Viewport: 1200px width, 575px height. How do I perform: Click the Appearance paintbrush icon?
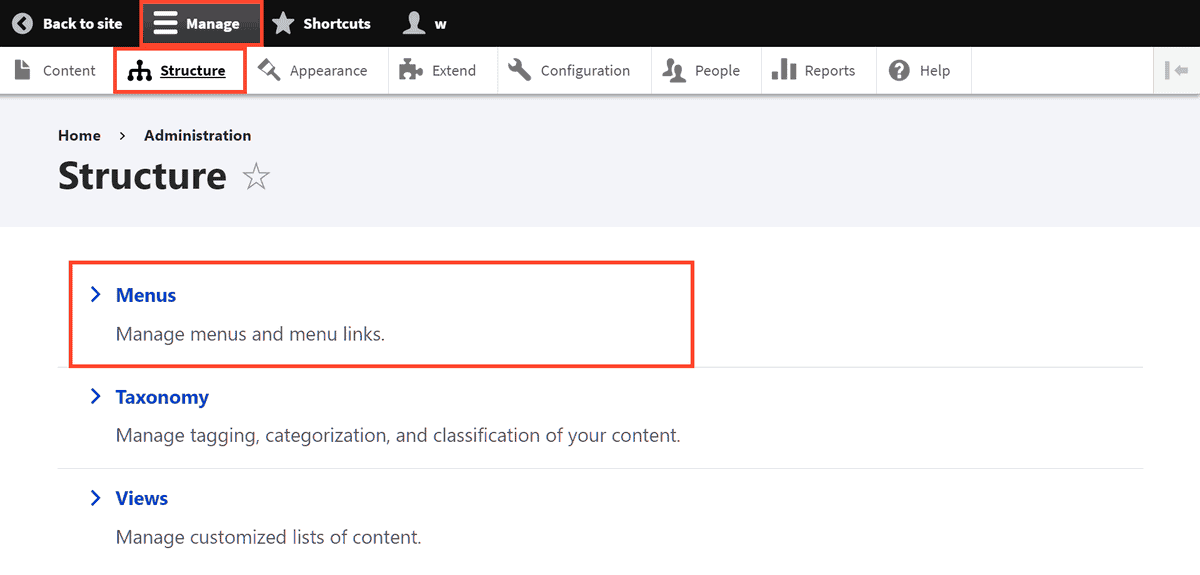coord(269,70)
